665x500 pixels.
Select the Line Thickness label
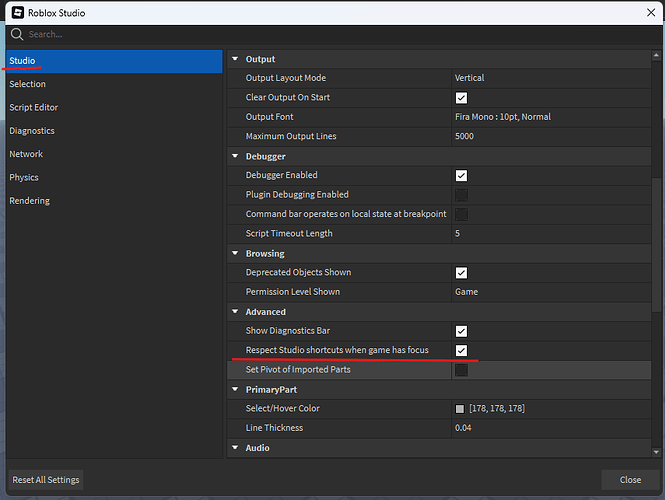click(274, 428)
